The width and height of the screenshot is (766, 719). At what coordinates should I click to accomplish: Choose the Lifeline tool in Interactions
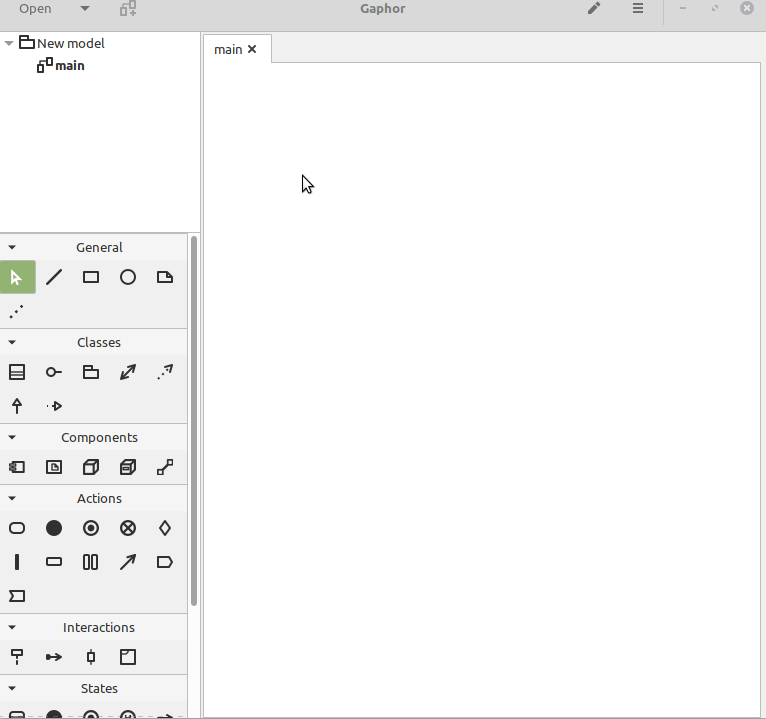point(17,657)
